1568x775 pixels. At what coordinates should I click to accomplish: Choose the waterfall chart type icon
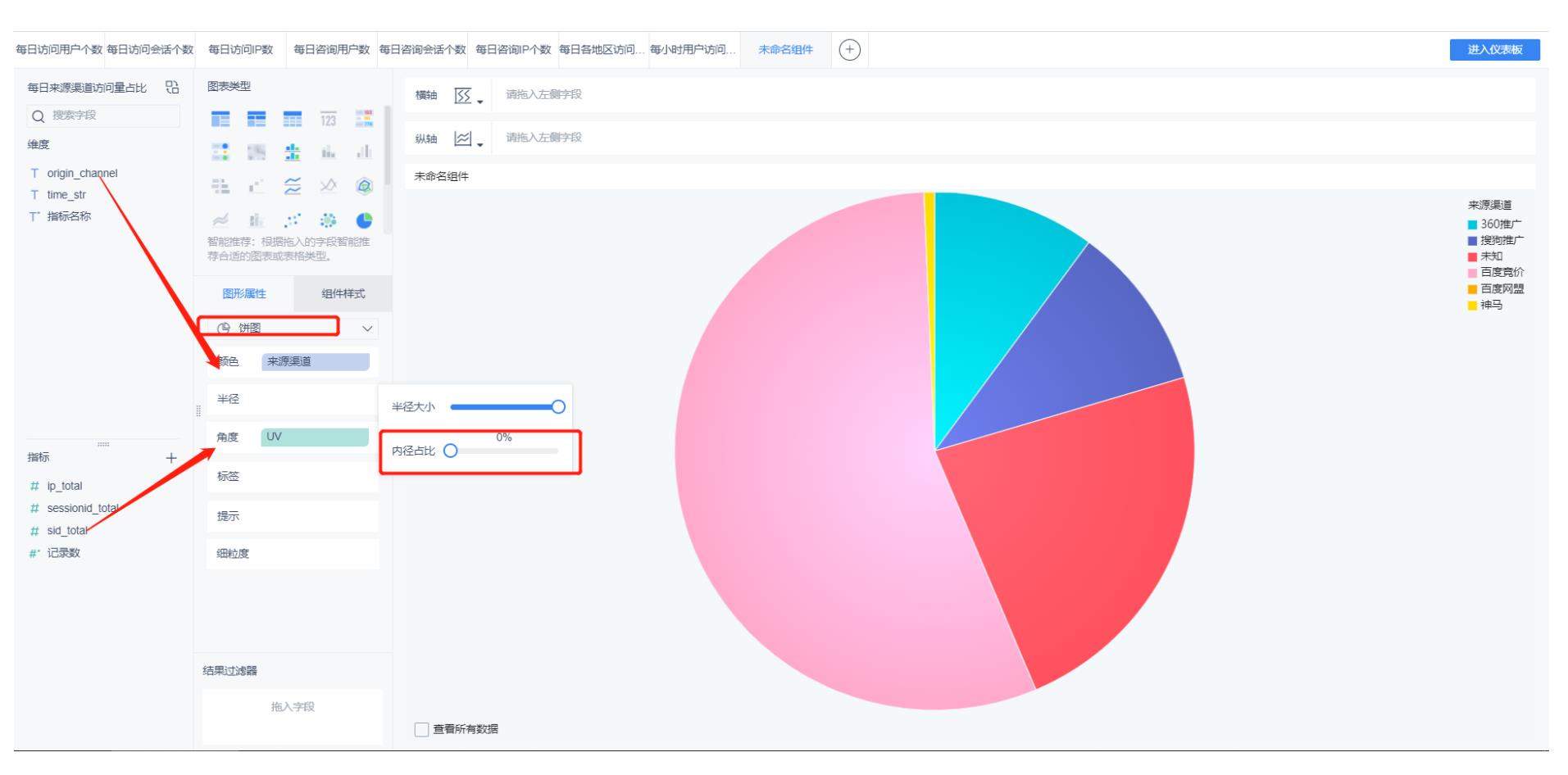pos(257,186)
